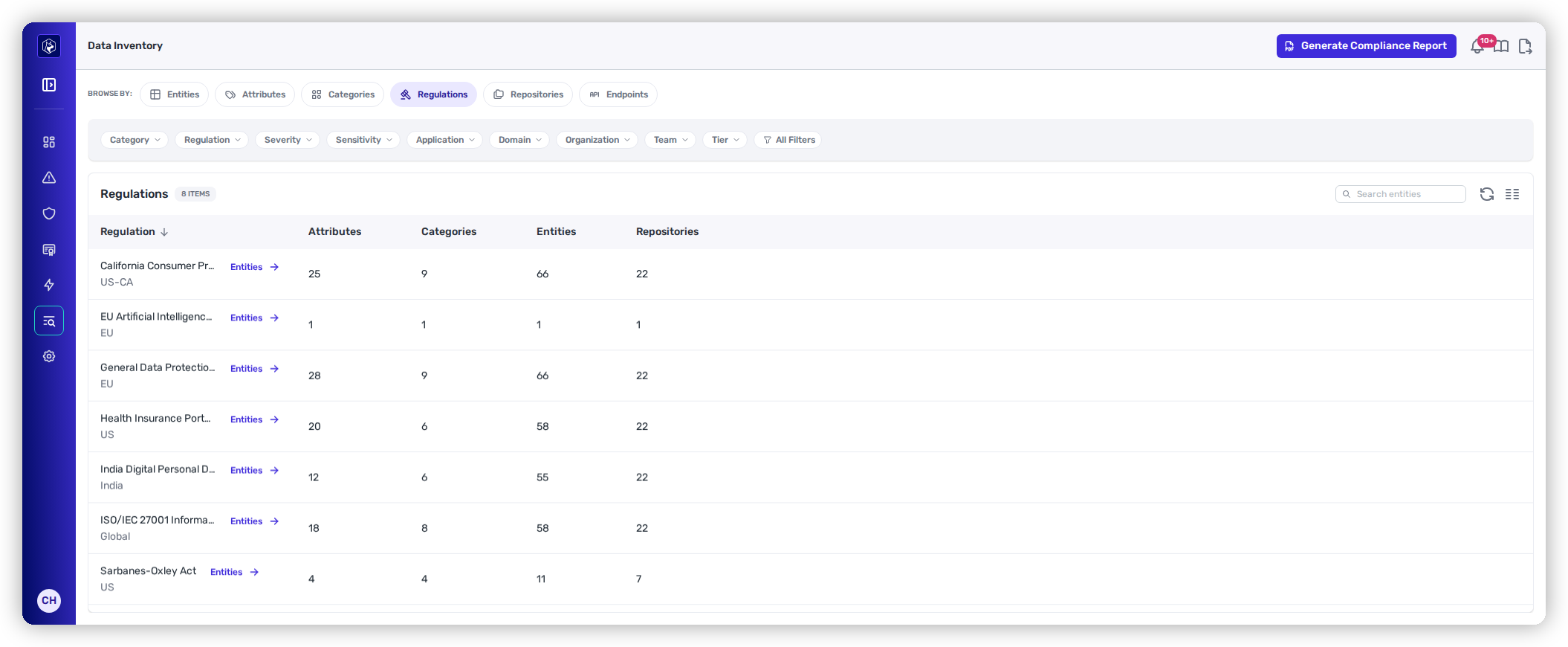Focus the Search entities field
Viewport: 1568px width, 647px height.
pos(1400,194)
